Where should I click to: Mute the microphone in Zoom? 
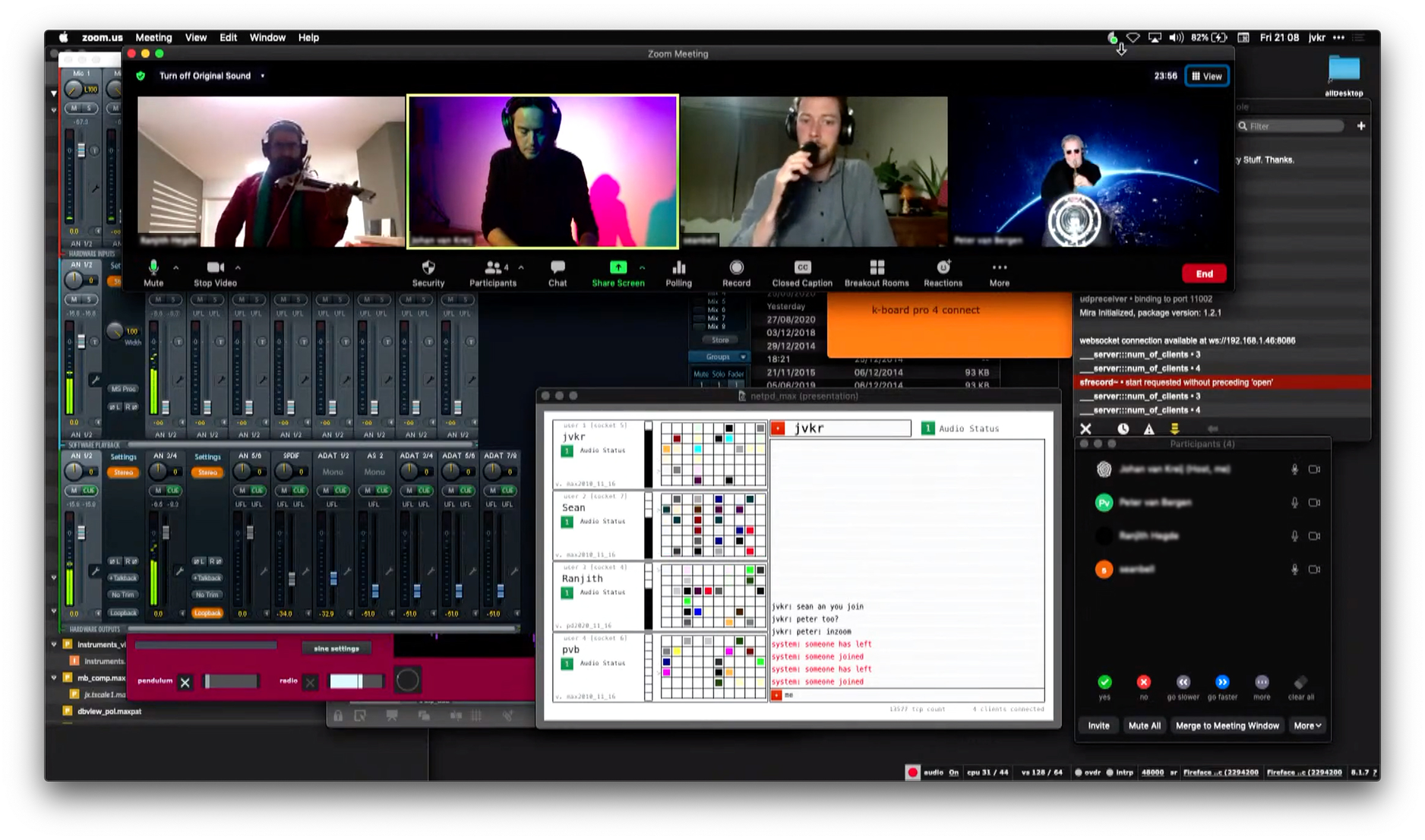click(153, 268)
